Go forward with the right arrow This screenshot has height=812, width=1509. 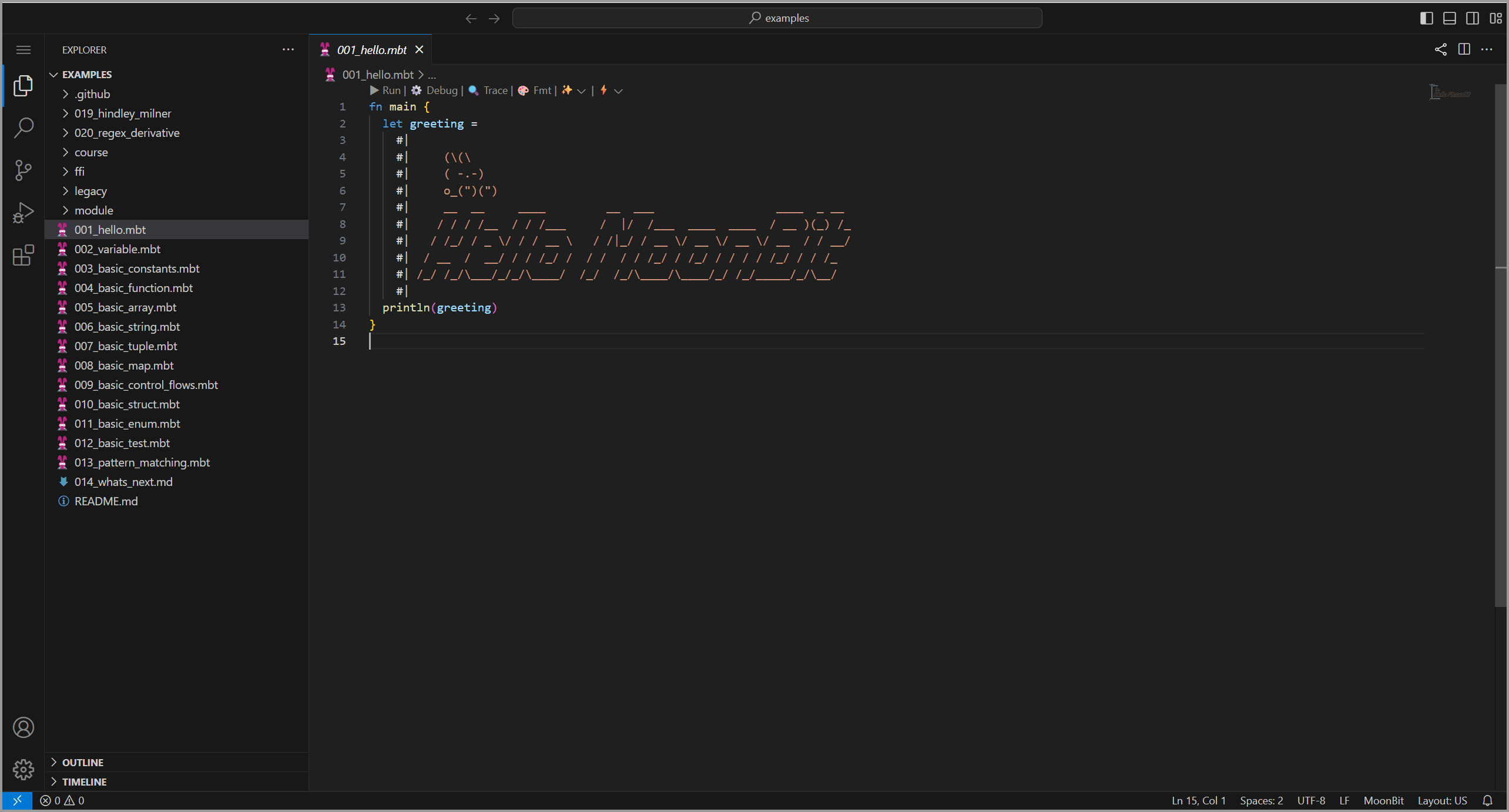tap(494, 18)
